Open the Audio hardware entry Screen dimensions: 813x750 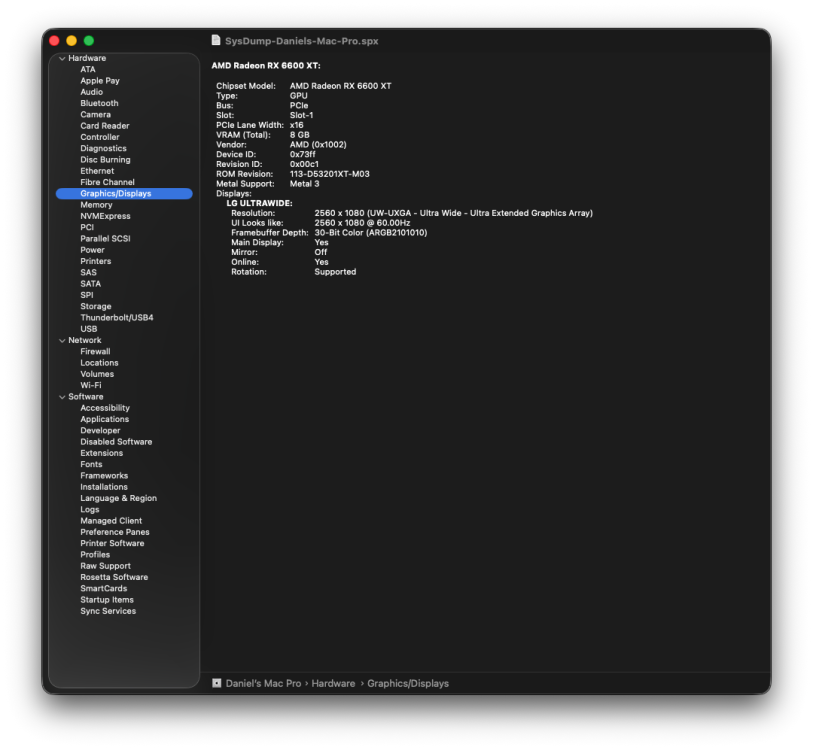click(x=91, y=92)
